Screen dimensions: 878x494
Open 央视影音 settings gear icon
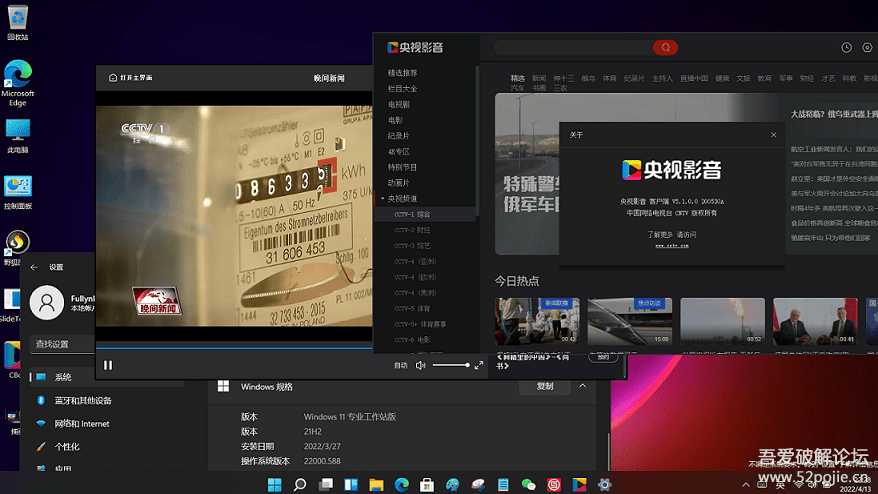(x=867, y=48)
